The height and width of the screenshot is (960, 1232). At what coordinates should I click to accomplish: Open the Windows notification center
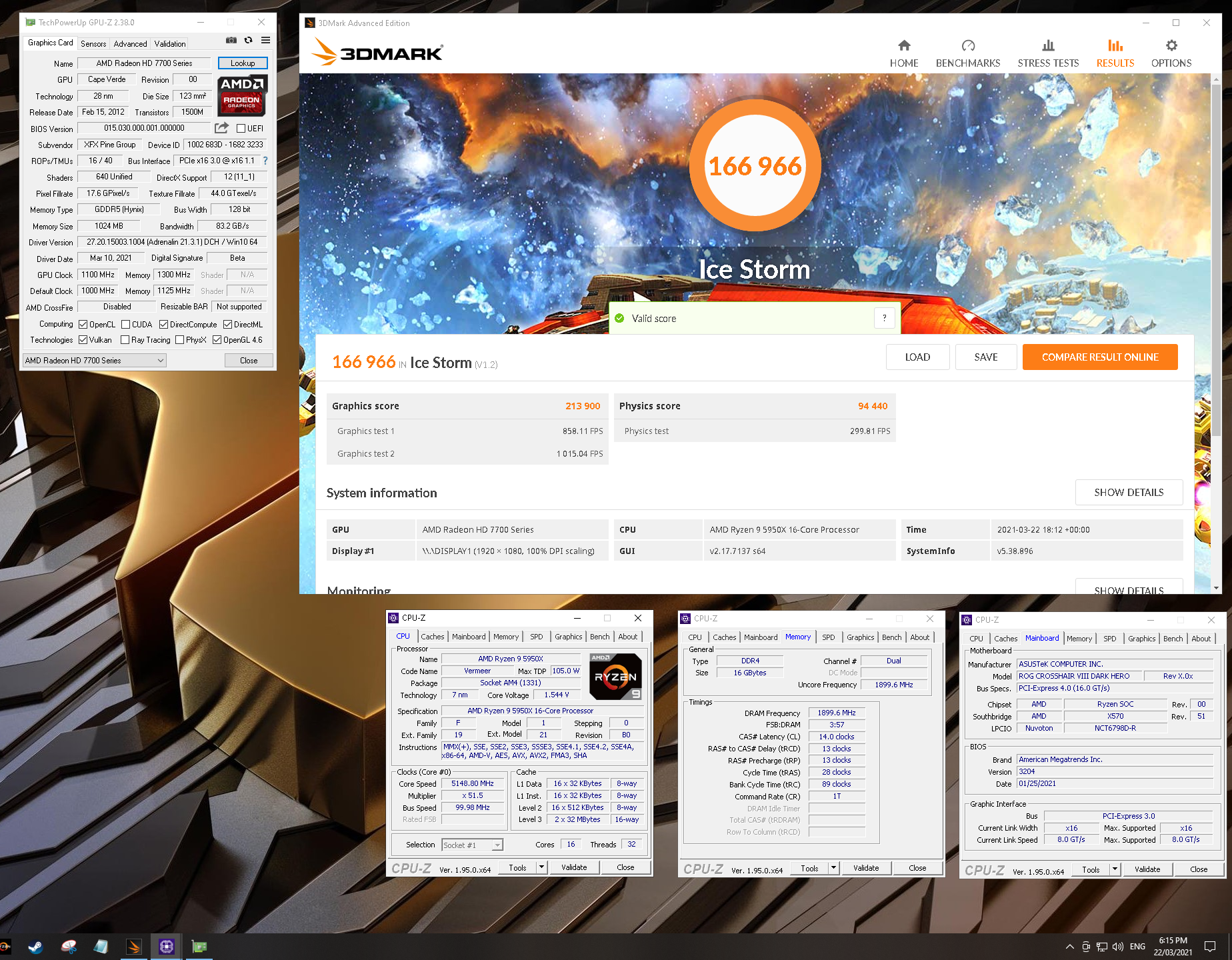[x=1210, y=947]
